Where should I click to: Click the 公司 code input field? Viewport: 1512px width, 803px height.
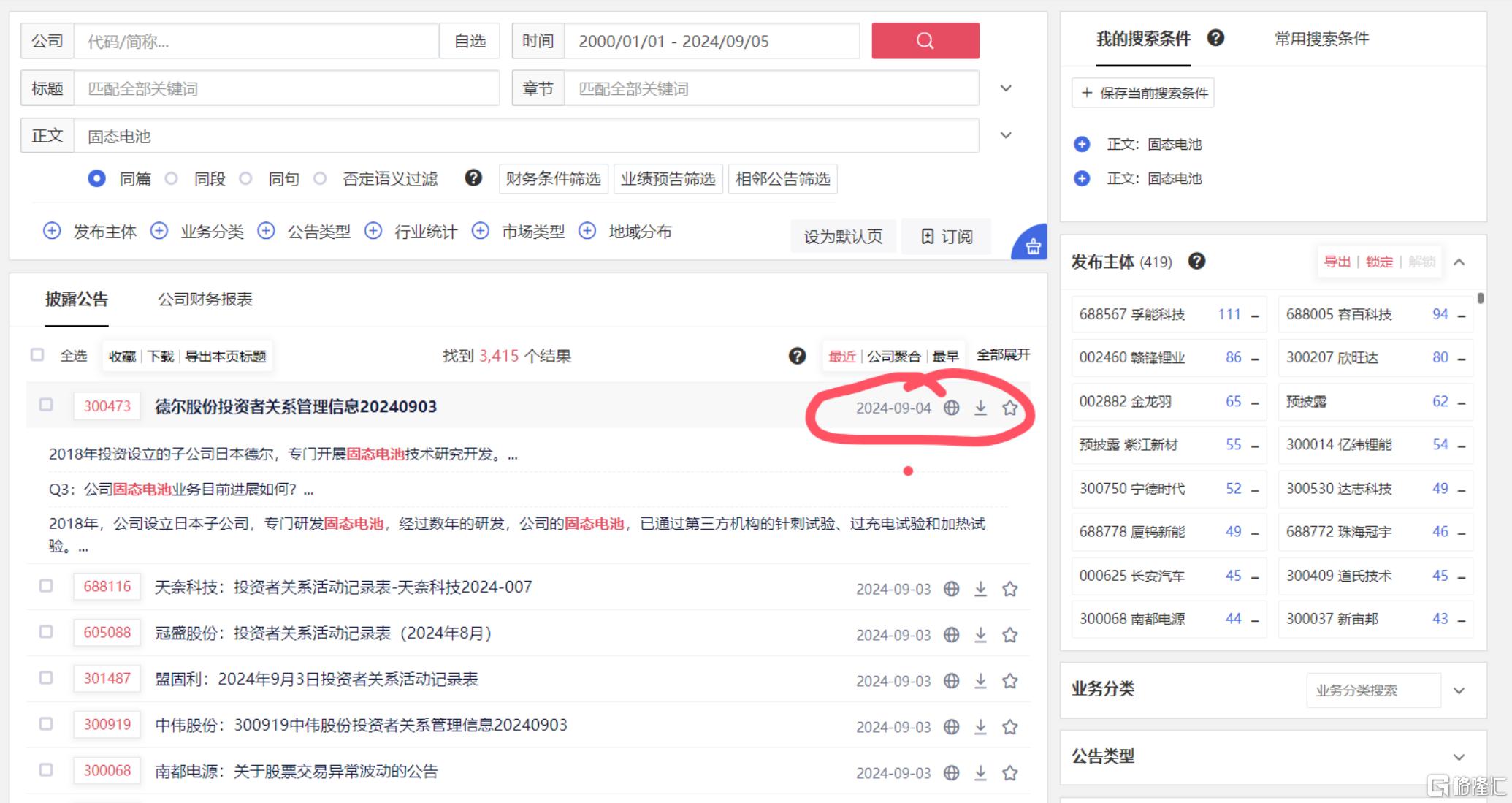pyautogui.click(x=256, y=41)
